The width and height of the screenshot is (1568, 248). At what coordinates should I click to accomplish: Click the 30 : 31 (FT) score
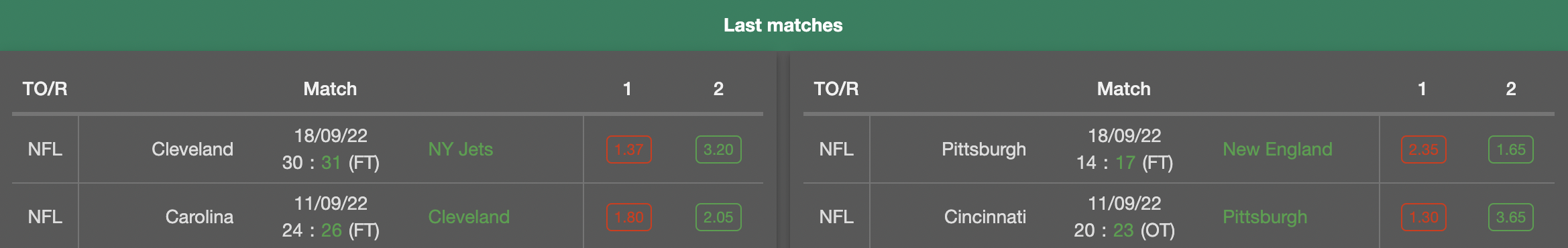(x=331, y=163)
